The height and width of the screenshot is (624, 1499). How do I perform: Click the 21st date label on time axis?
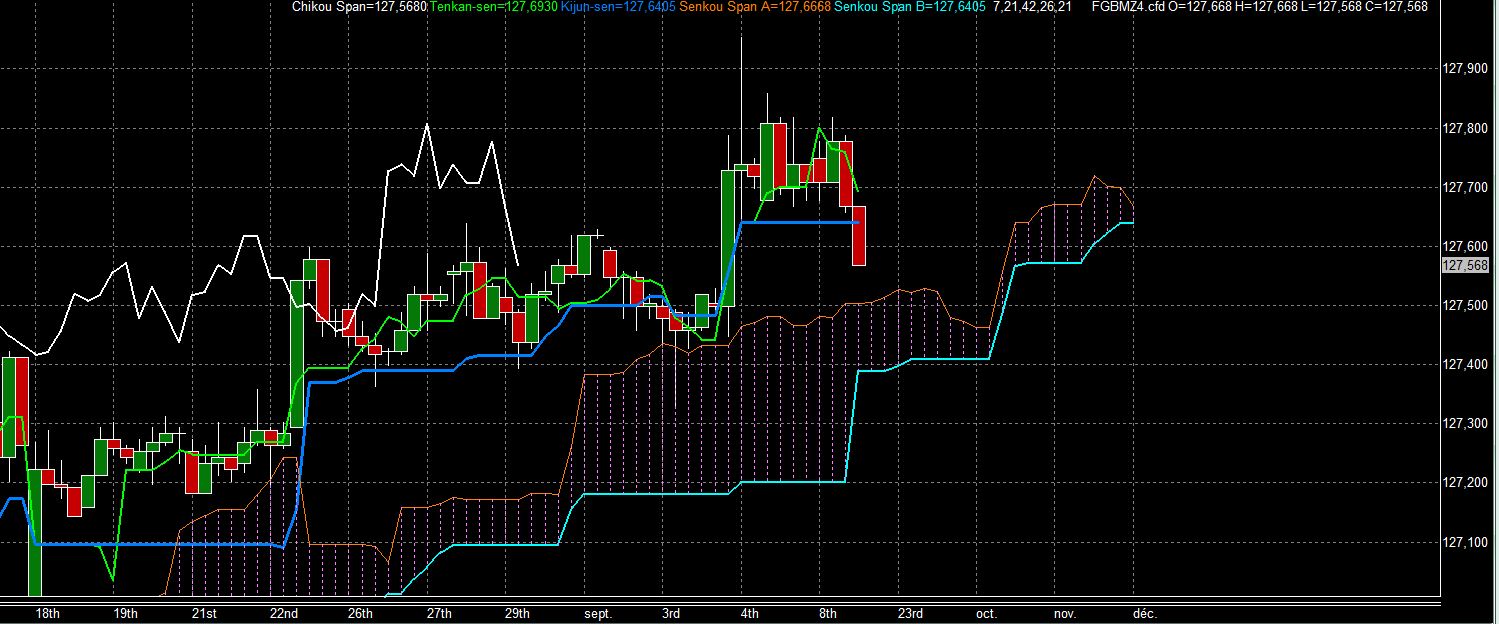point(203,613)
